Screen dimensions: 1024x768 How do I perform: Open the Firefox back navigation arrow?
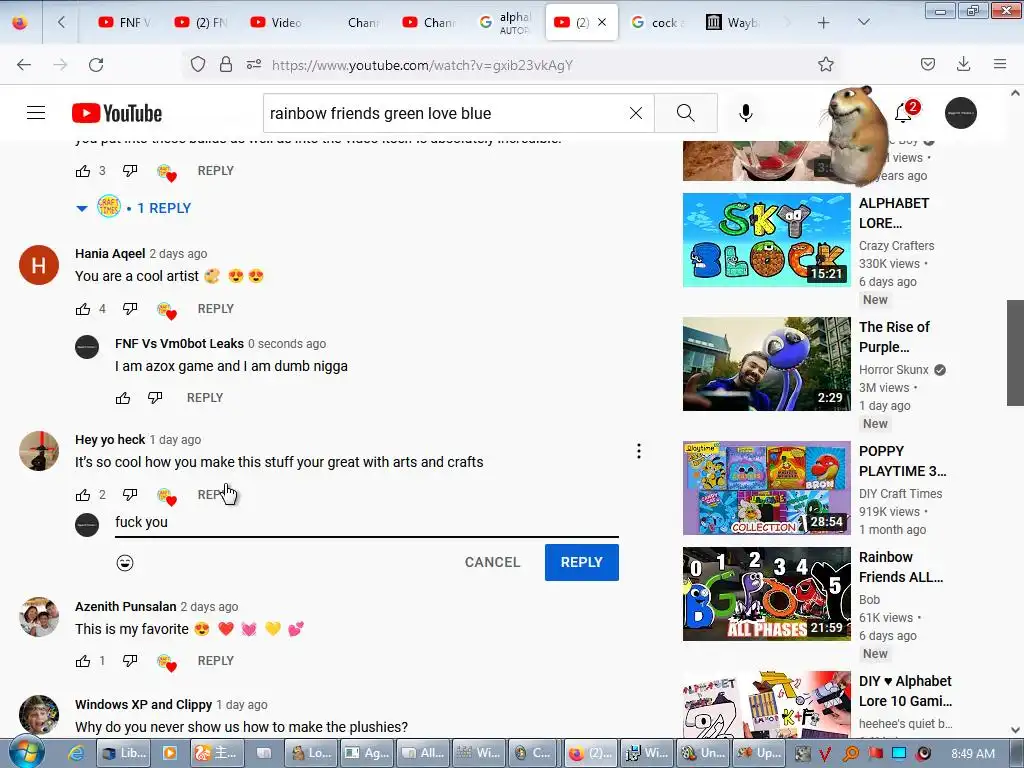point(24,65)
